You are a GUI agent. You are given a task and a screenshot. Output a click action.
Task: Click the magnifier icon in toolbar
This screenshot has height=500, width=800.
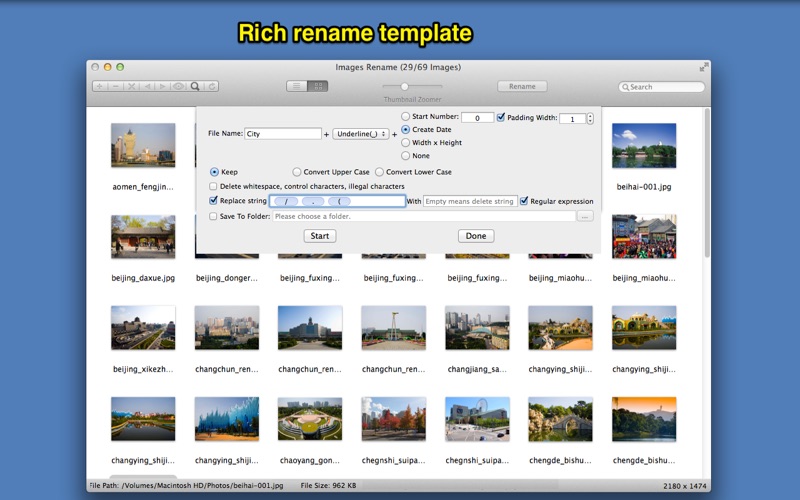[x=196, y=87]
